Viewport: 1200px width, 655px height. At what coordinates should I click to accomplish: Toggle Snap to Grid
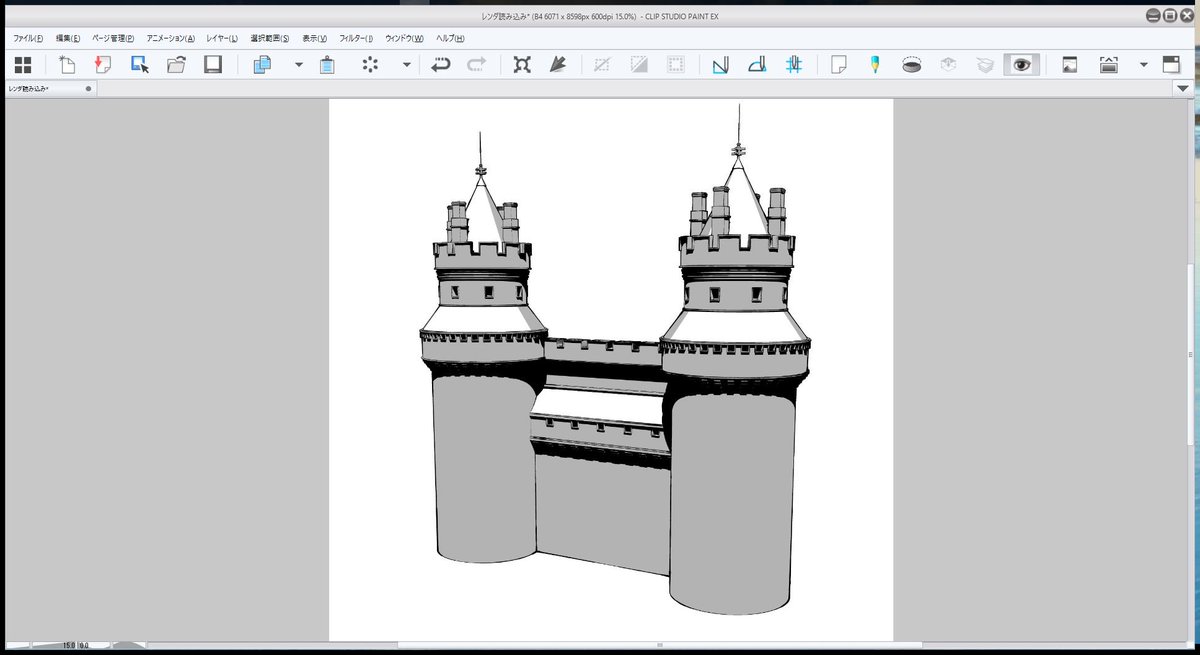click(794, 65)
